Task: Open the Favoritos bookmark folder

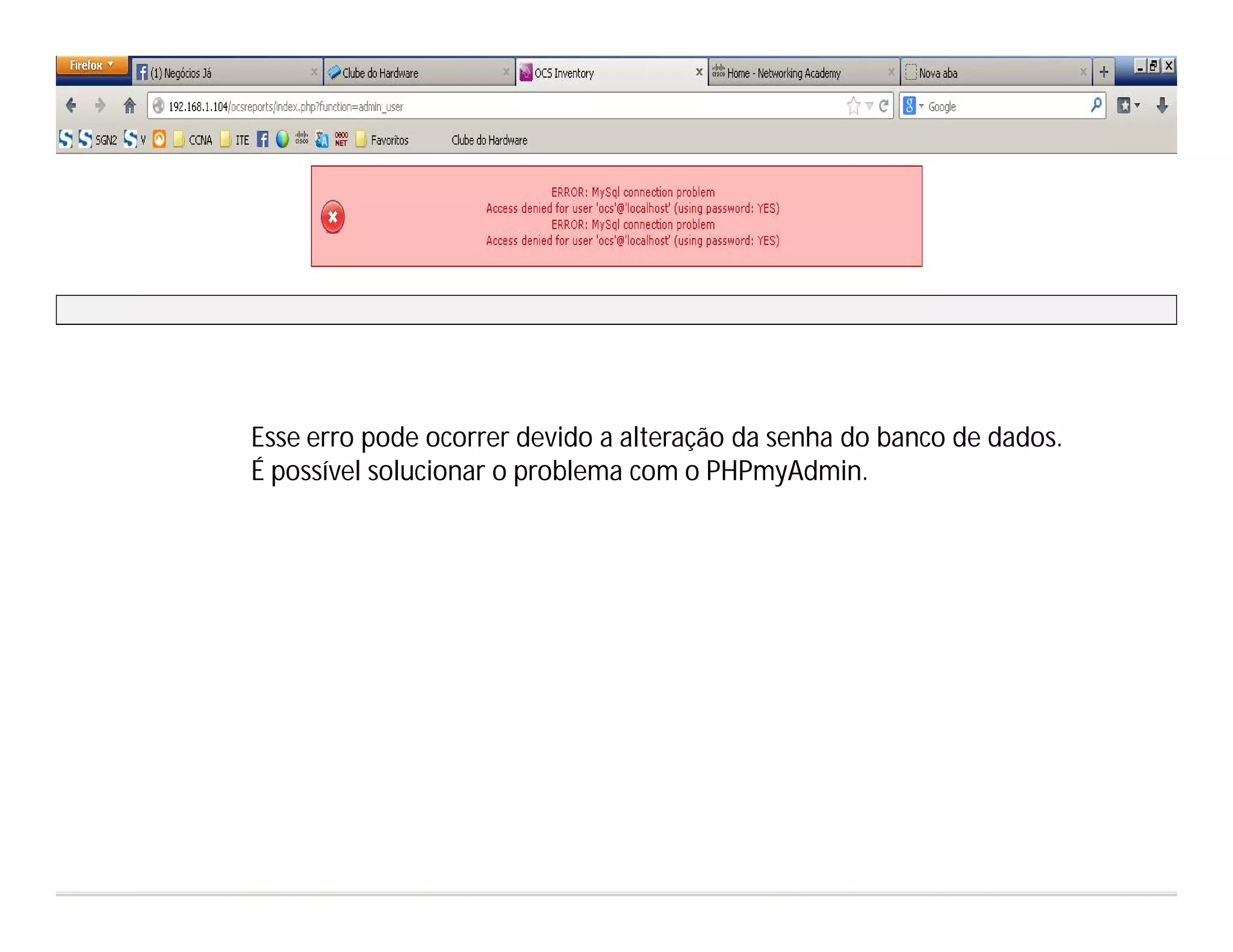Action: [x=382, y=140]
